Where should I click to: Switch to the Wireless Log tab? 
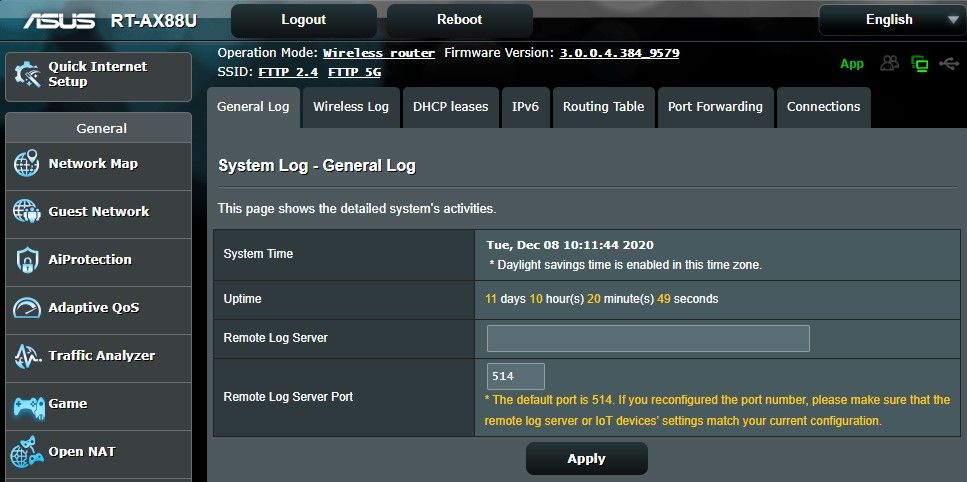click(351, 107)
